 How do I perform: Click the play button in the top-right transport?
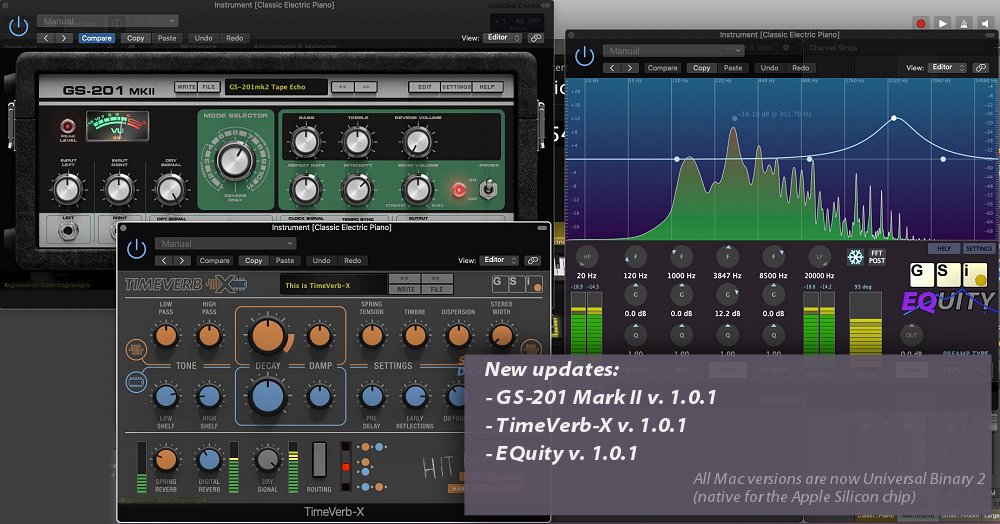click(x=942, y=23)
